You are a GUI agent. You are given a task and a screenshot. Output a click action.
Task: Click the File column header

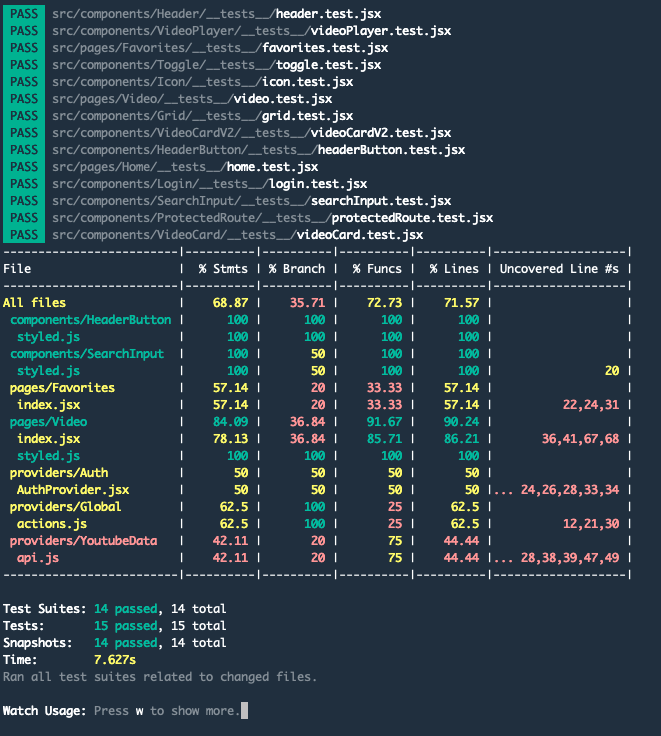[17, 269]
